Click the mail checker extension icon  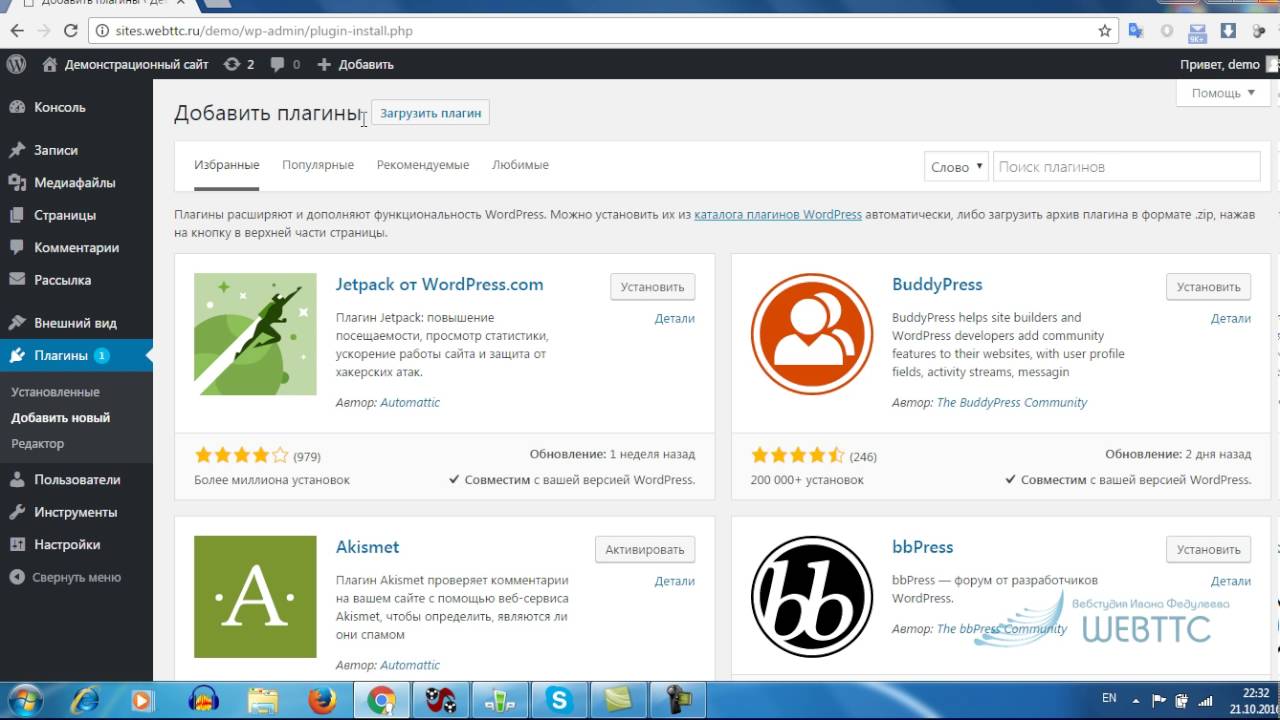[x=1198, y=31]
